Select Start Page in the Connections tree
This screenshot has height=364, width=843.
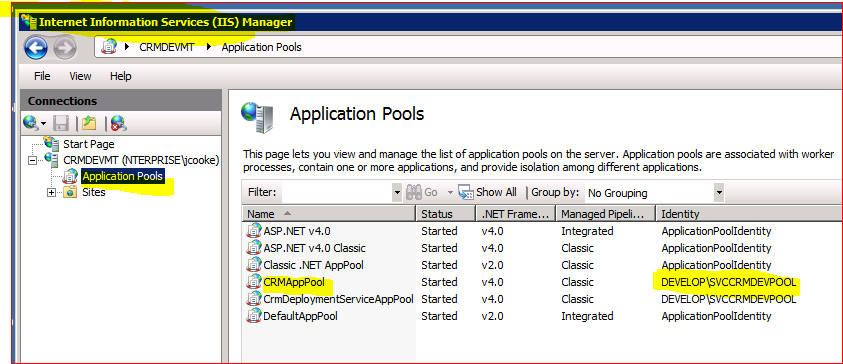(x=89, y=144)
